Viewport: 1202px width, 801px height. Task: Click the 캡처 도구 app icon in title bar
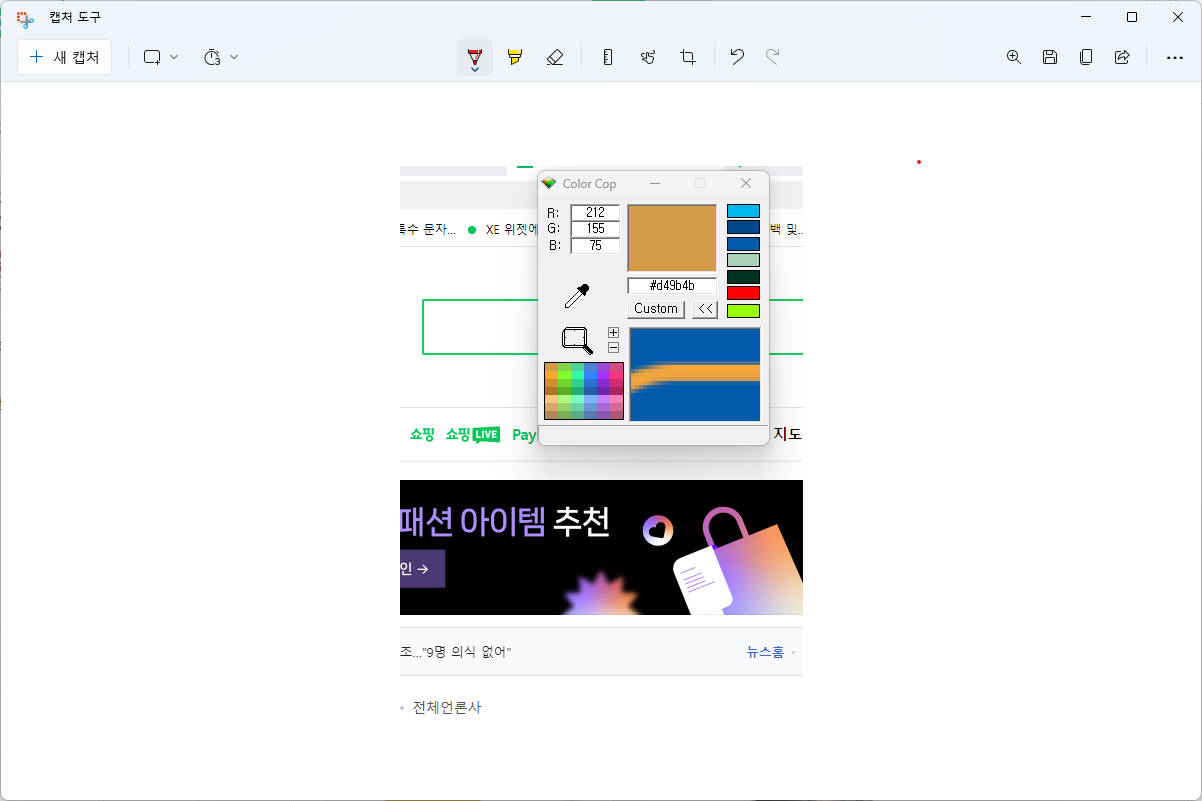[x=25, y=18]
